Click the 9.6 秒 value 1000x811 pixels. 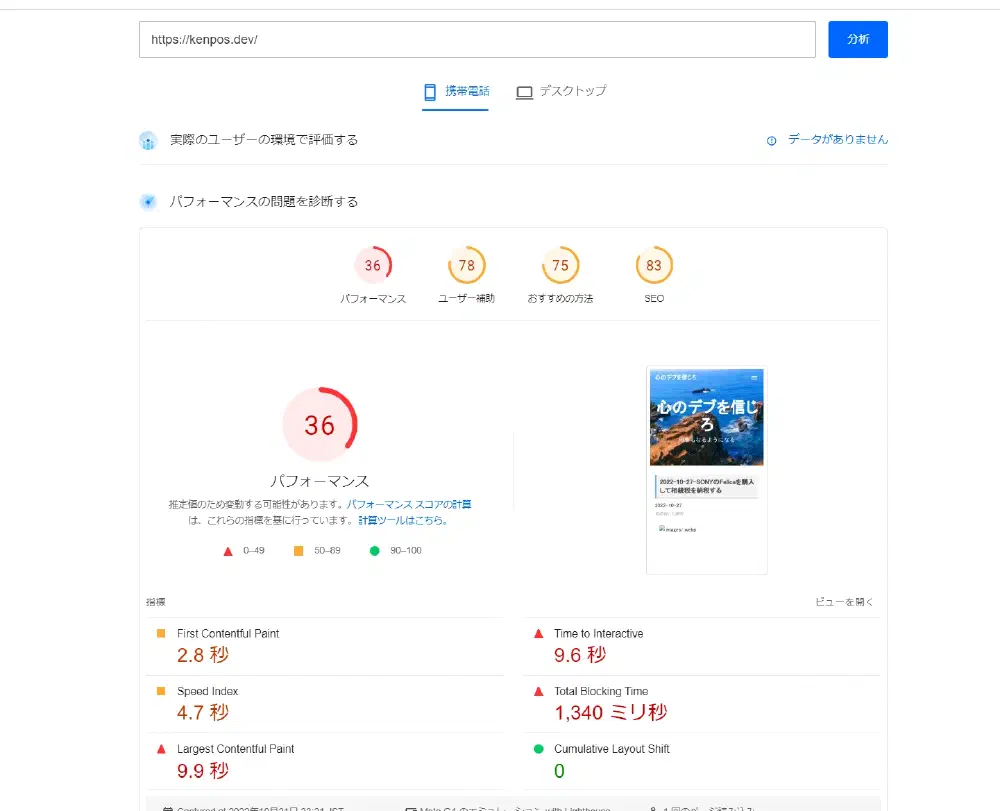coord(580,655)
